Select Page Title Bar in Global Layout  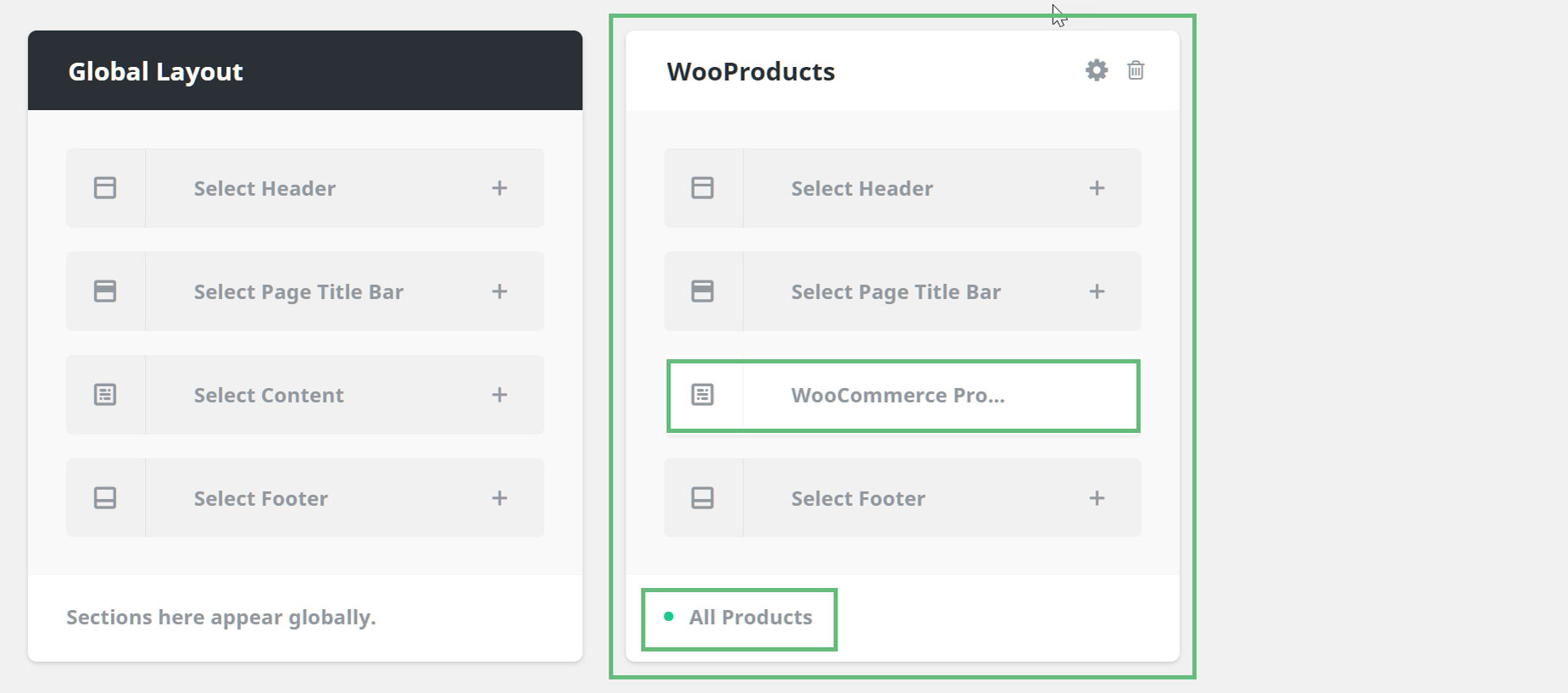[x=305, y=291]
